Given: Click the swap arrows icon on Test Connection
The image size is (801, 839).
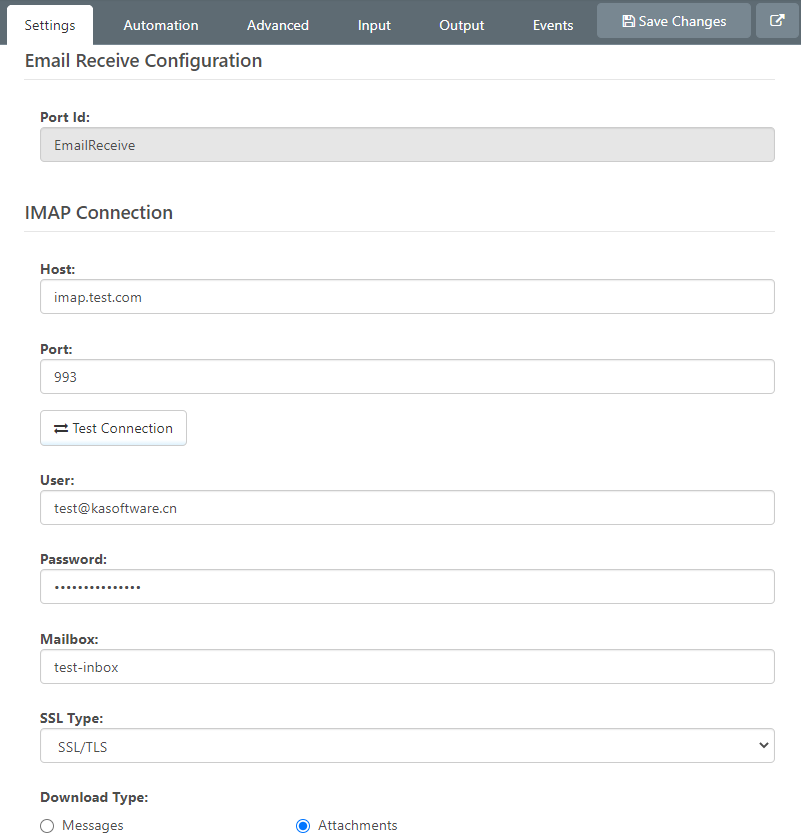Looking at the screenshot, I should click(61, 429).
